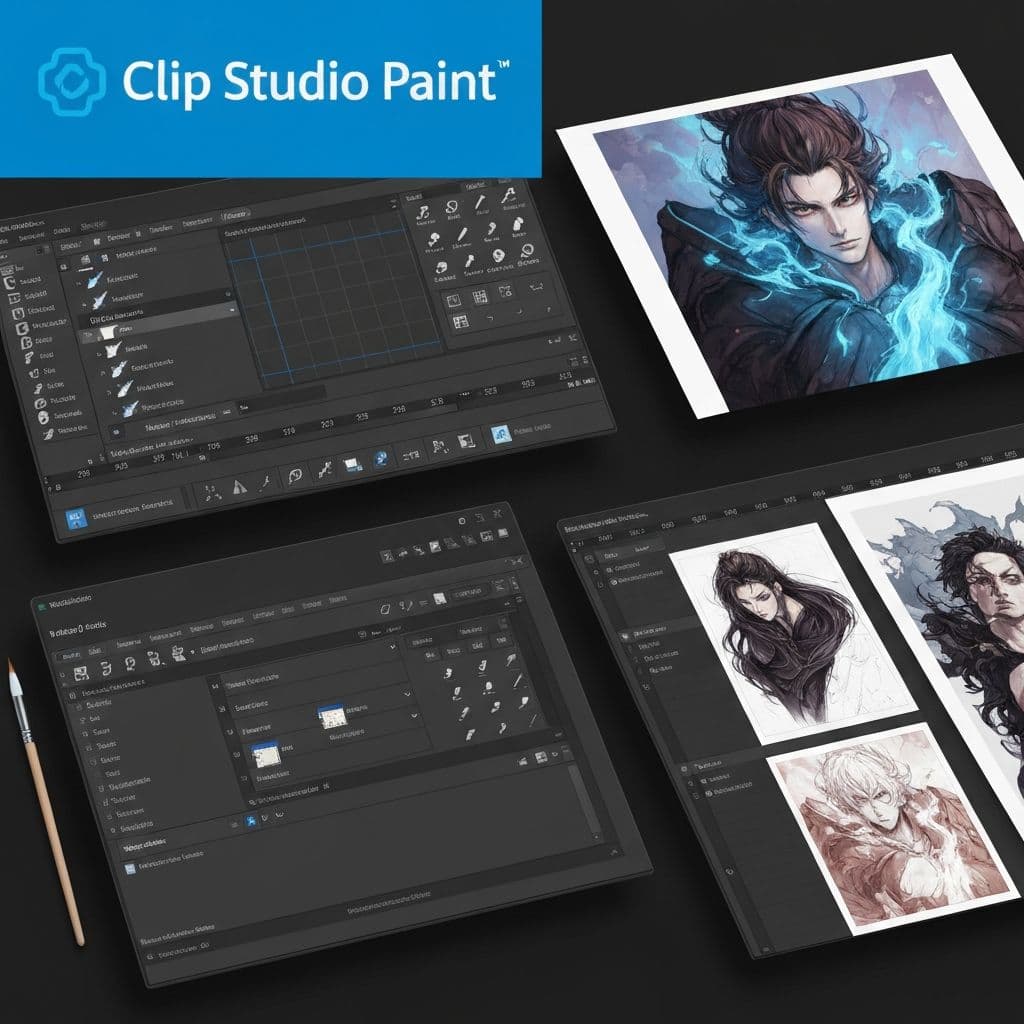
Task: Click the small grid icon below the pen tools
Action: pyautogui.click(x=480, y=294)
